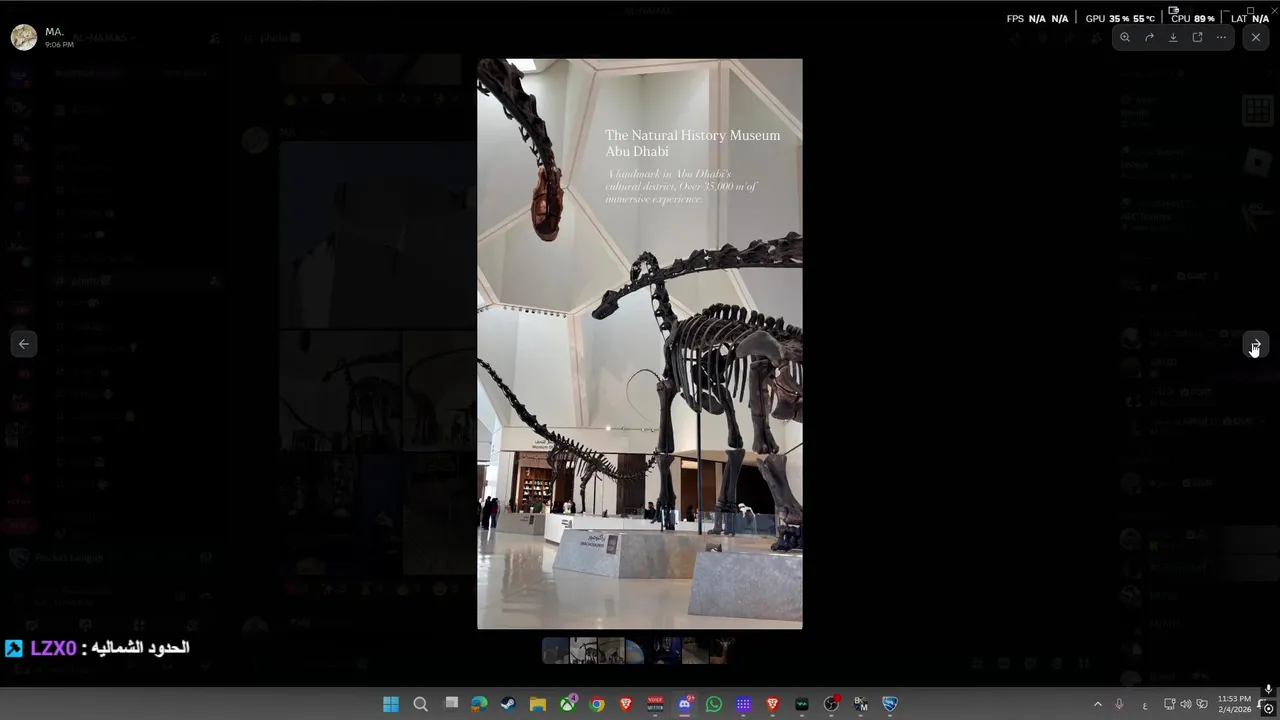This screenshot has width=1280, height=720.
Task: Launch Microsoft Edge from the taskbar
Action: [x=479, y=704]
